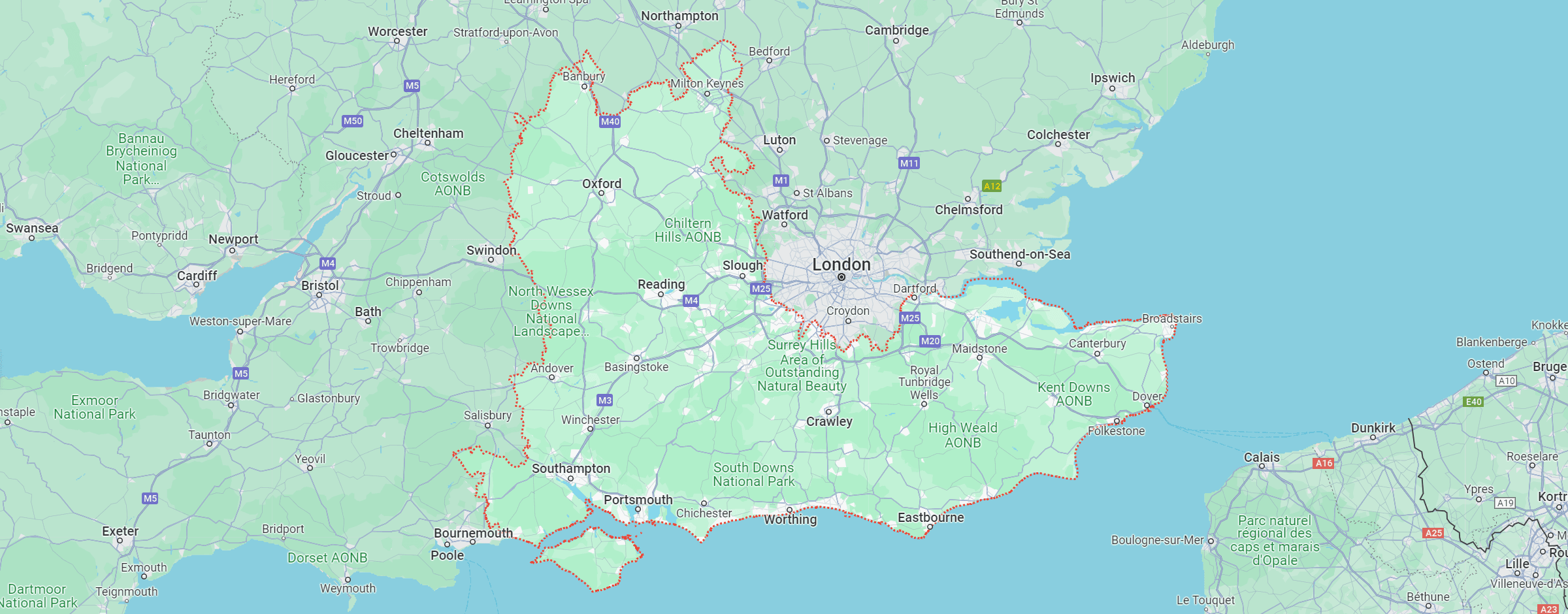Select the Chiltern Hills AONB label
Viewport: 1568px width, 614px height.
click(x=688, y=231)
